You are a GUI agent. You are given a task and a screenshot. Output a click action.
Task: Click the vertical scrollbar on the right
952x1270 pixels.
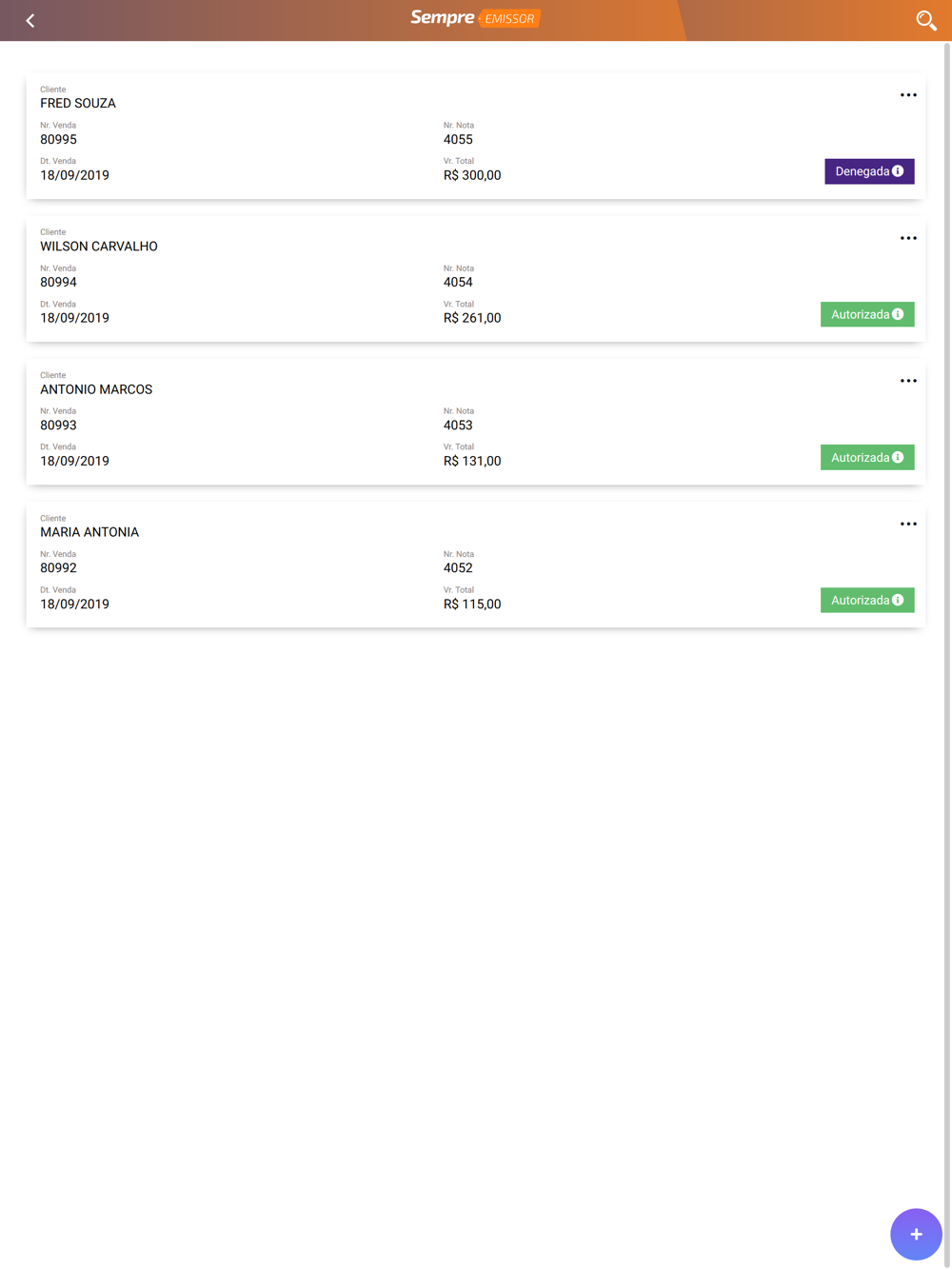pos(946,571)
